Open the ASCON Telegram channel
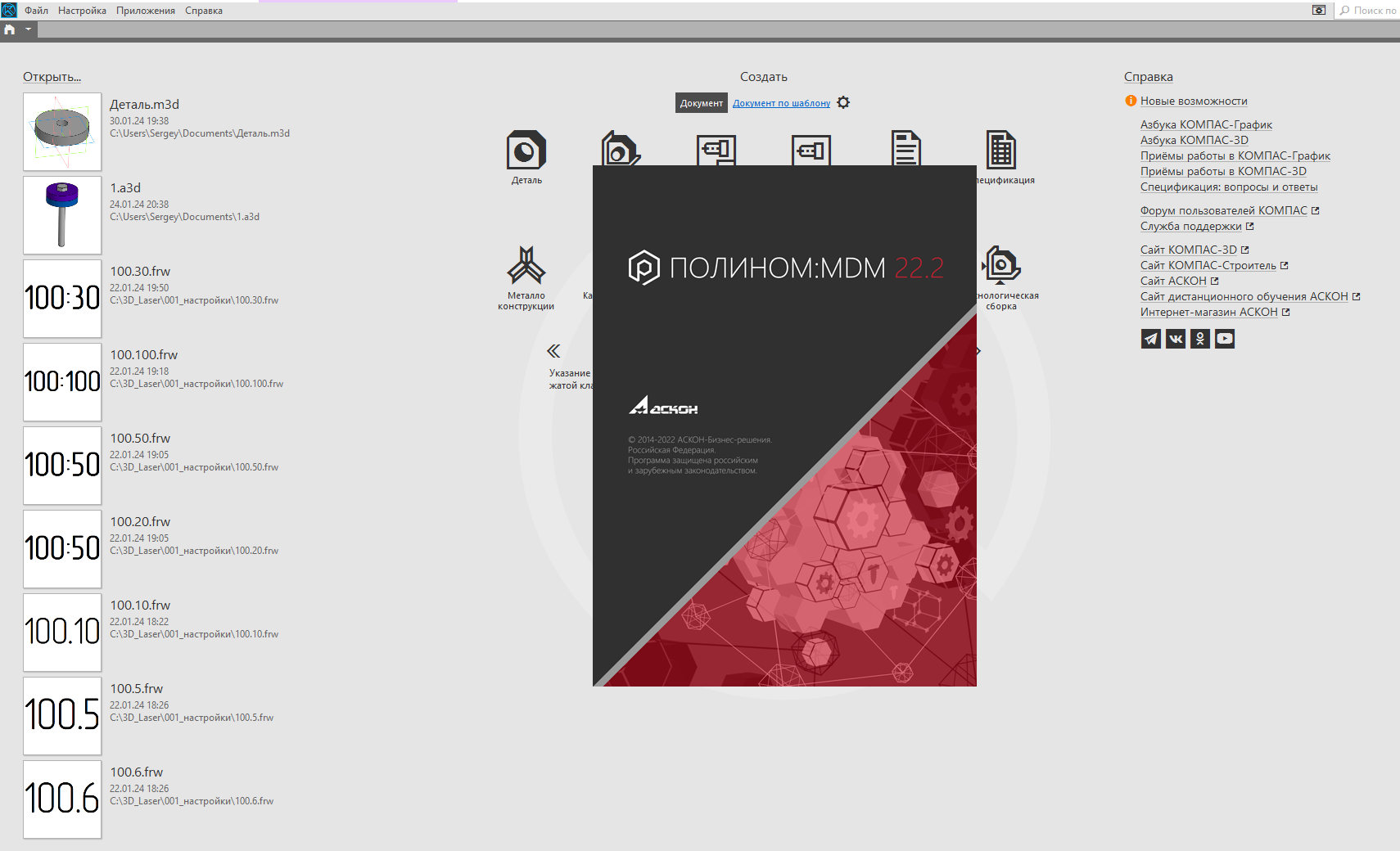The width and height of the screenshot is (1400, 851). (1151, 339)
